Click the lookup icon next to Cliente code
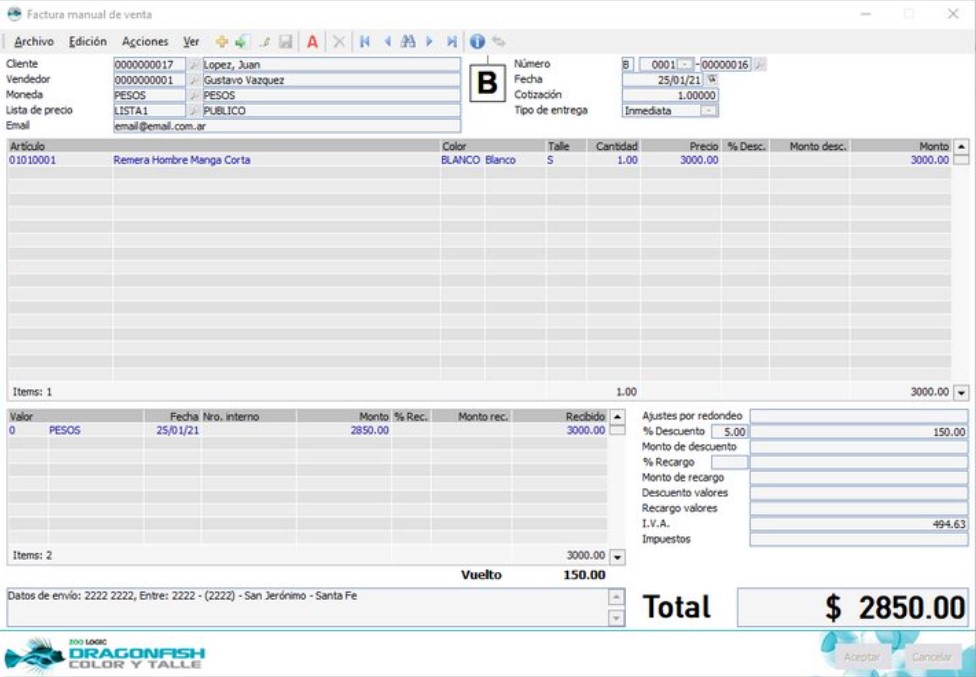 click(194, 64)
